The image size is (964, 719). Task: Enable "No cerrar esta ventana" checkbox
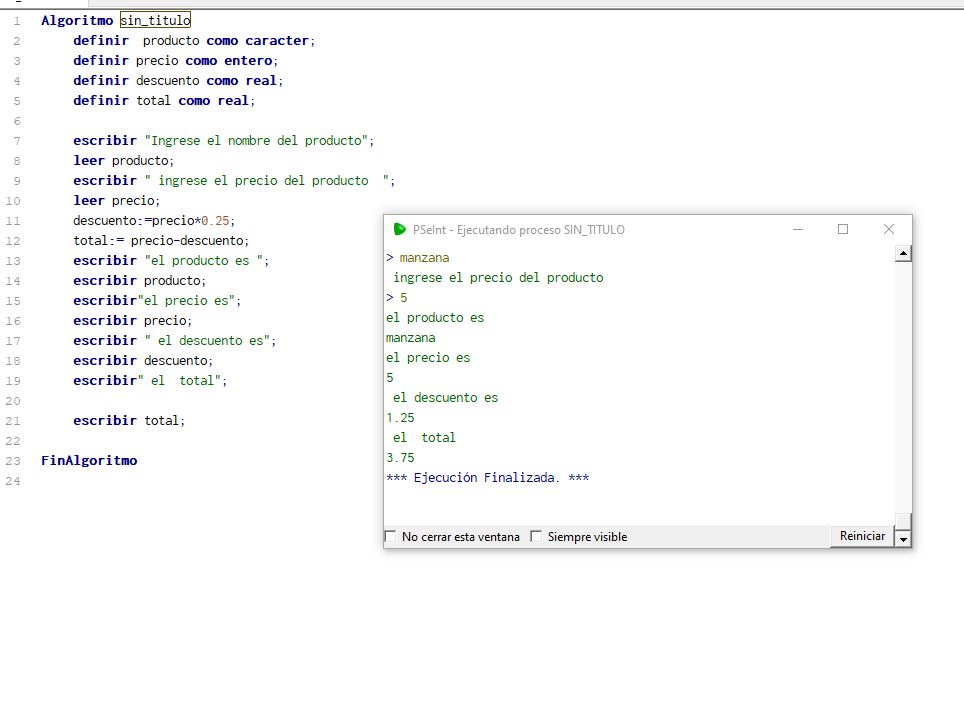pos(391,537)
